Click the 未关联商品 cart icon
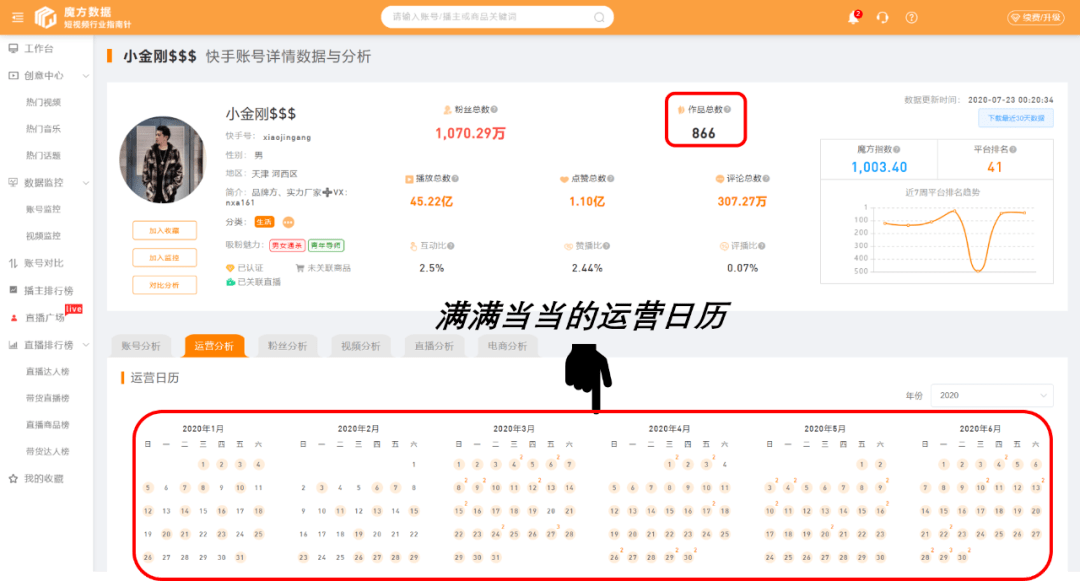The image size is (1080, 581). (300, 268)
